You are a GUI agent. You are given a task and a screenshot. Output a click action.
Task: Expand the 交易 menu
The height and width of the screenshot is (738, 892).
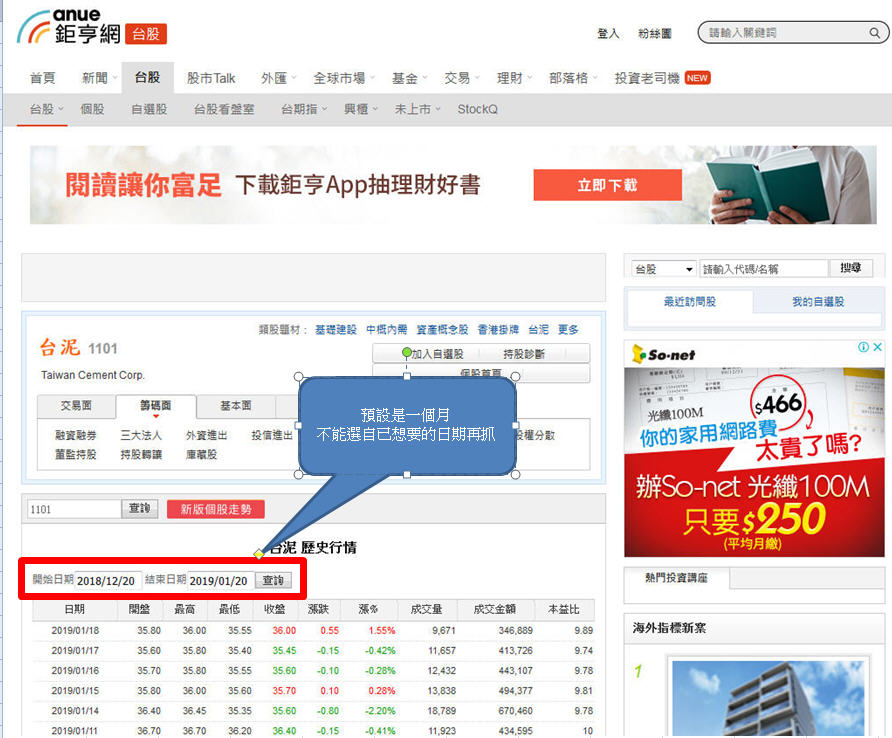click(461, 78)
